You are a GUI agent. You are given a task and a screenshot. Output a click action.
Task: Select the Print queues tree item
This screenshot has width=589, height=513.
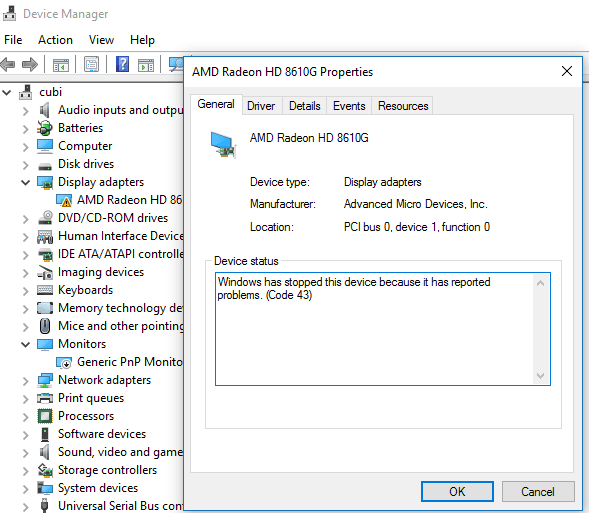(x=91, y=398)
